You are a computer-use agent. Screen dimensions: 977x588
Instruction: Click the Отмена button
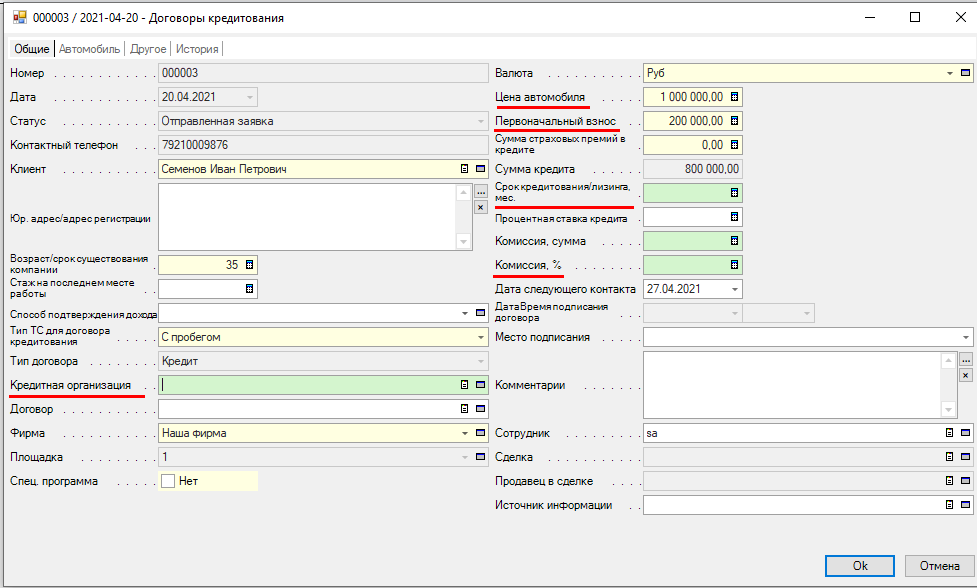[939, 566]
